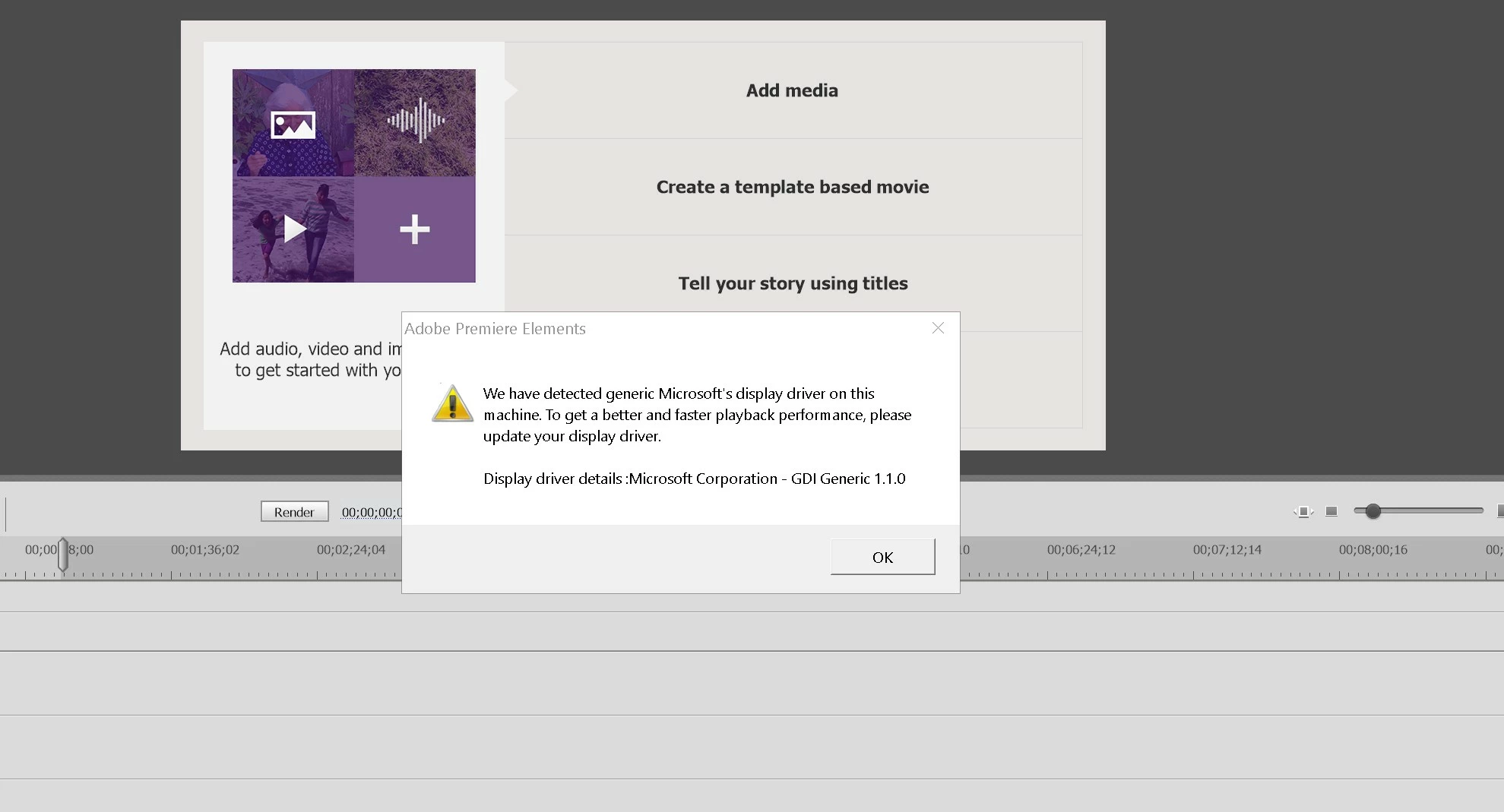Viewport: 1504px width, 812px height.
Task: Click the photo image icon thumbnail
Action: click(x=293, y=123)
